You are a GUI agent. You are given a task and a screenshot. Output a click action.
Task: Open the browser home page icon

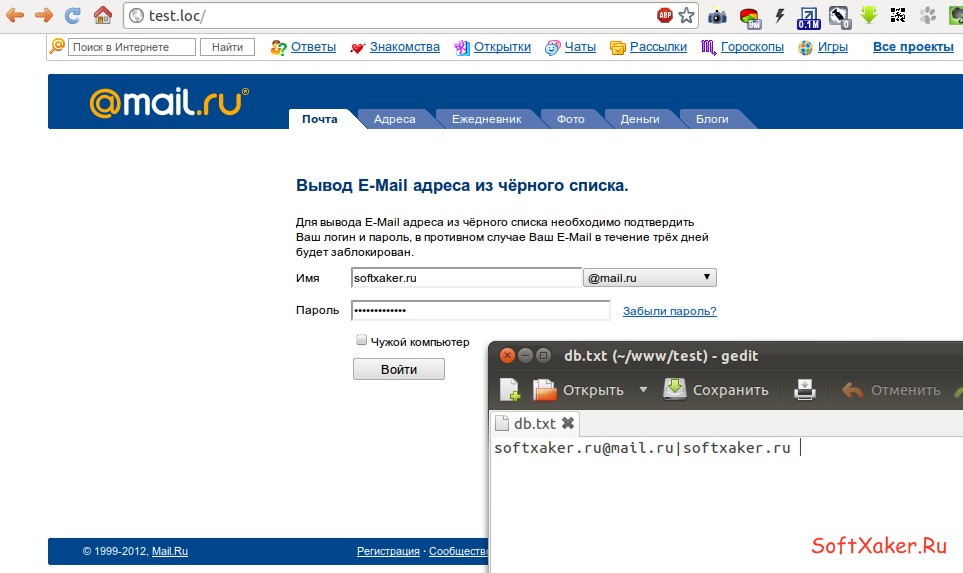pos(103,15)
